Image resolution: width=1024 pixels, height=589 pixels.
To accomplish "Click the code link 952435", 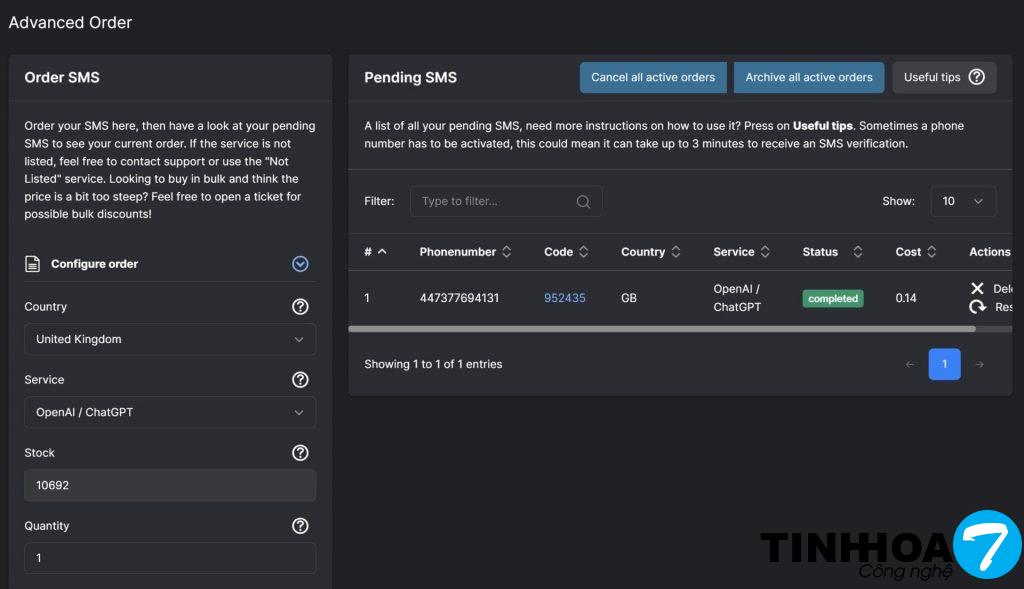I will tap(565, 298).
